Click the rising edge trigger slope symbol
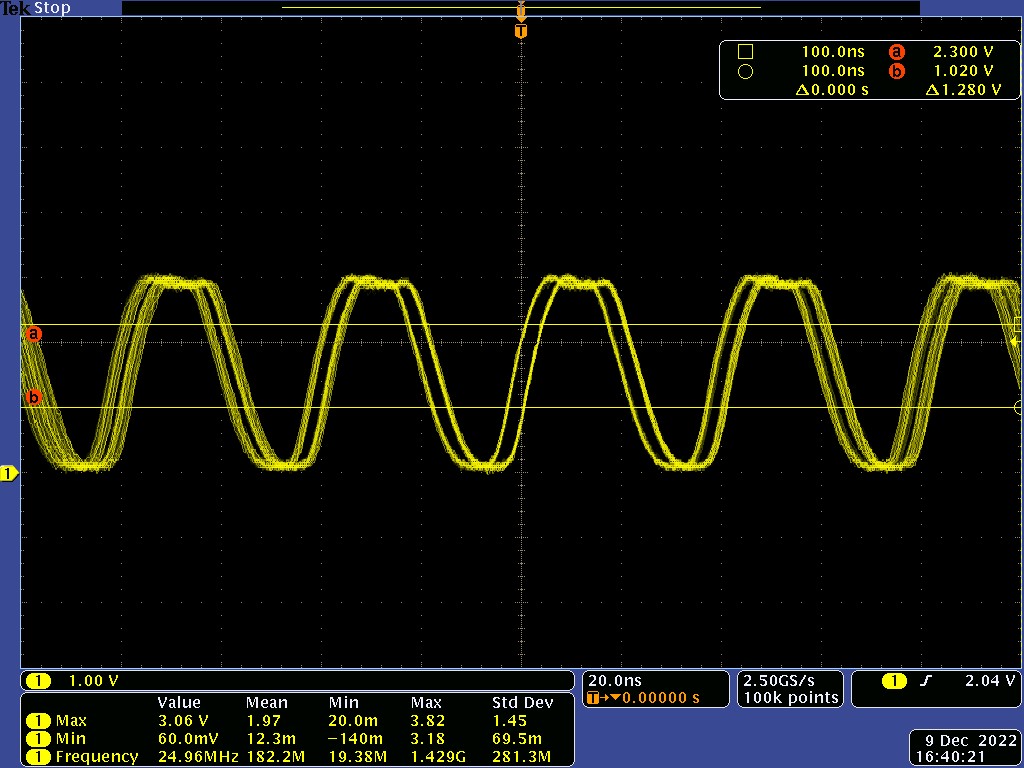The height and width of the screenshot is (768, 1024). 926,681
